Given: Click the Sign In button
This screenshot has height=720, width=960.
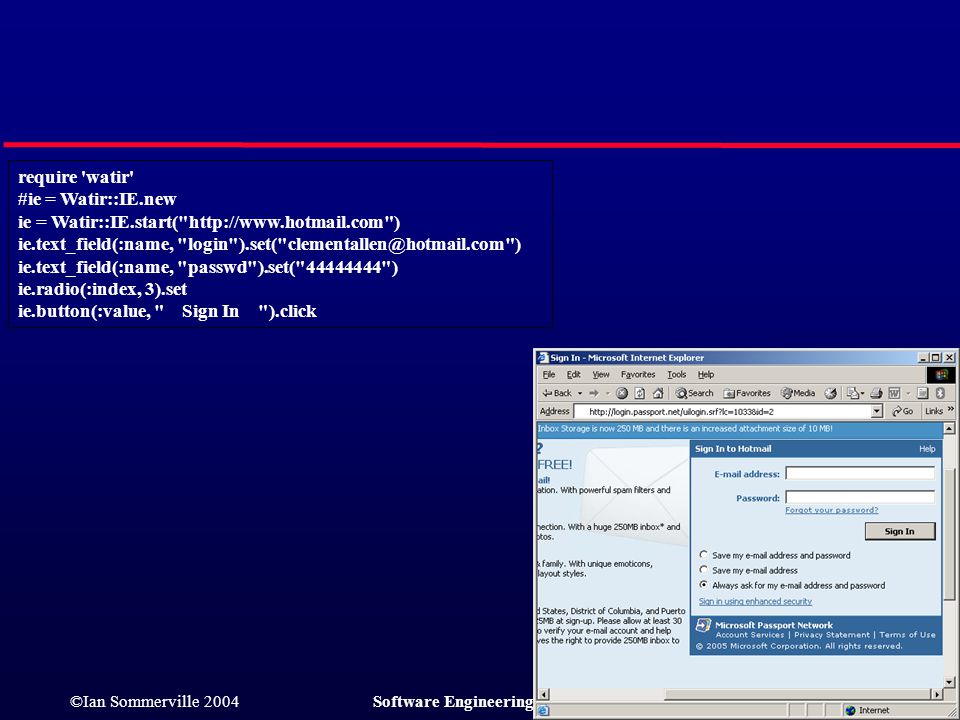Looking at the screenshot, I should tap(900, 531).
